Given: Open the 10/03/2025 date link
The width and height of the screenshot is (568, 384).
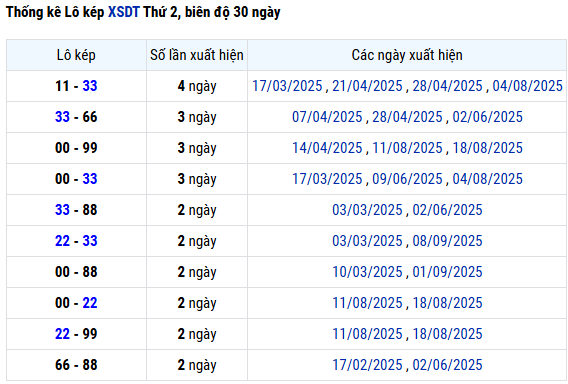Looking at the screenshot, I should coord(367,272).
